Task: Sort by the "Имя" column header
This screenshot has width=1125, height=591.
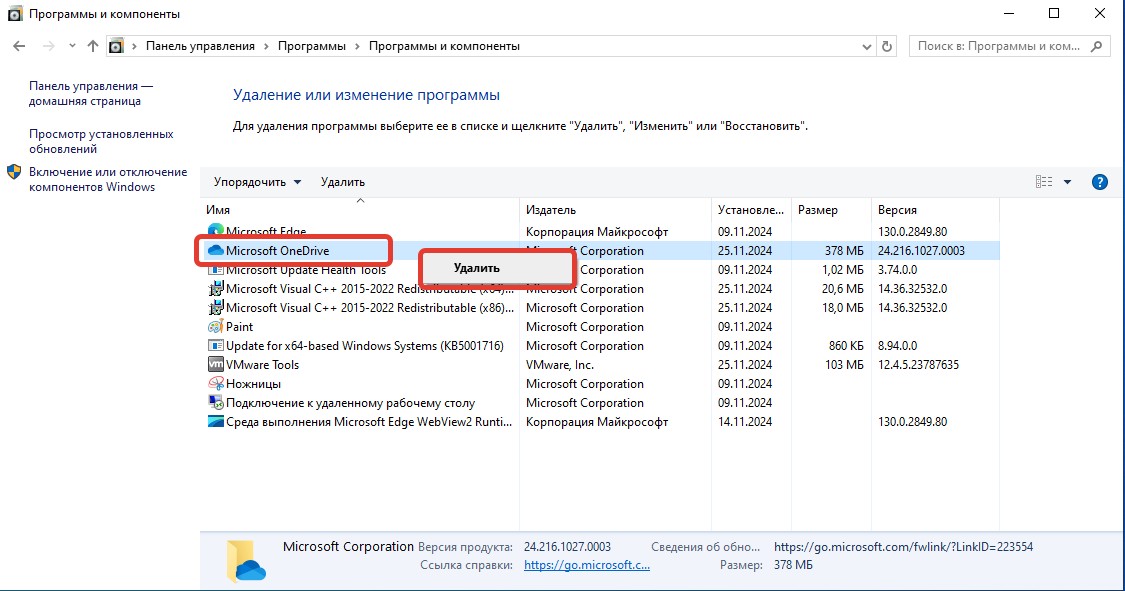Action: tap(359, 210)
